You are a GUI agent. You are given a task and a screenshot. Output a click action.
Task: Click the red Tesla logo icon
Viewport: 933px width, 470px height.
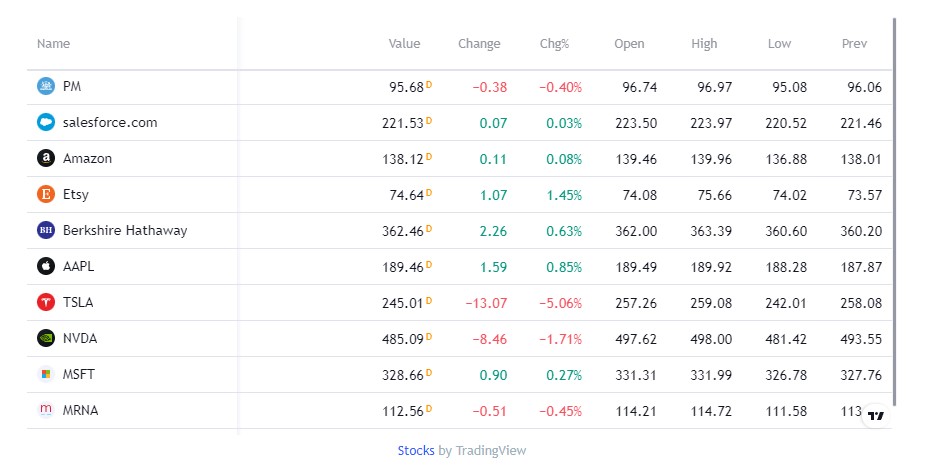coord(46,302)
